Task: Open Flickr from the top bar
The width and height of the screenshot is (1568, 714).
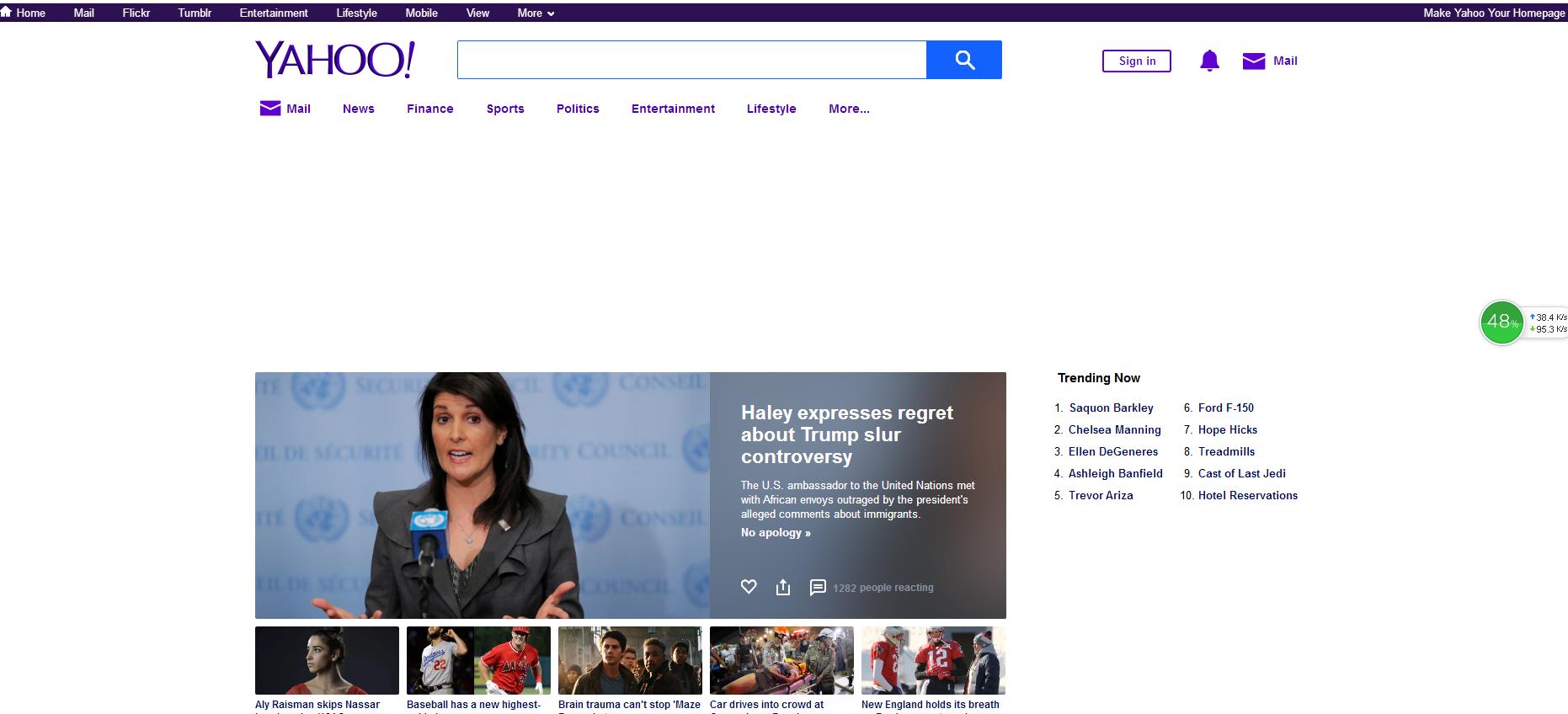Action: point(136,13)
